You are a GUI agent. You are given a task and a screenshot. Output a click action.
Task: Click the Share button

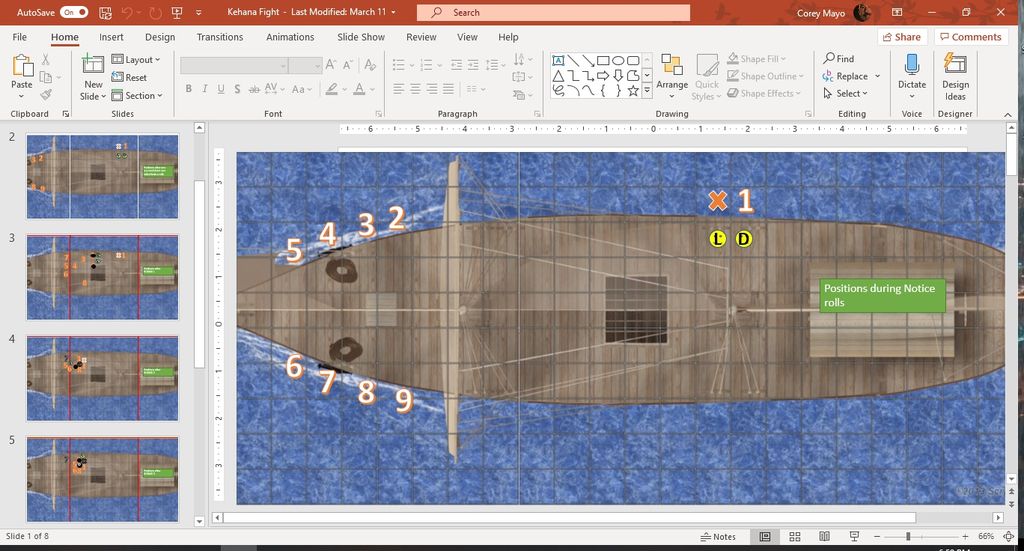click(x=901, y=37)
